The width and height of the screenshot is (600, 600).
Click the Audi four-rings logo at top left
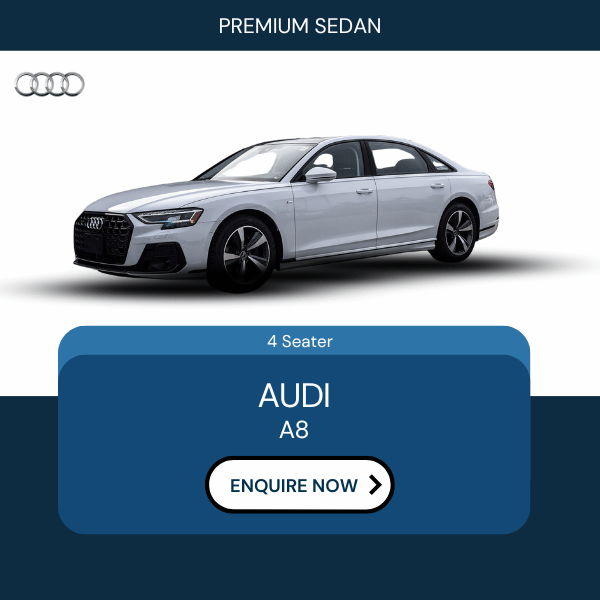click(x=49, y=84)
